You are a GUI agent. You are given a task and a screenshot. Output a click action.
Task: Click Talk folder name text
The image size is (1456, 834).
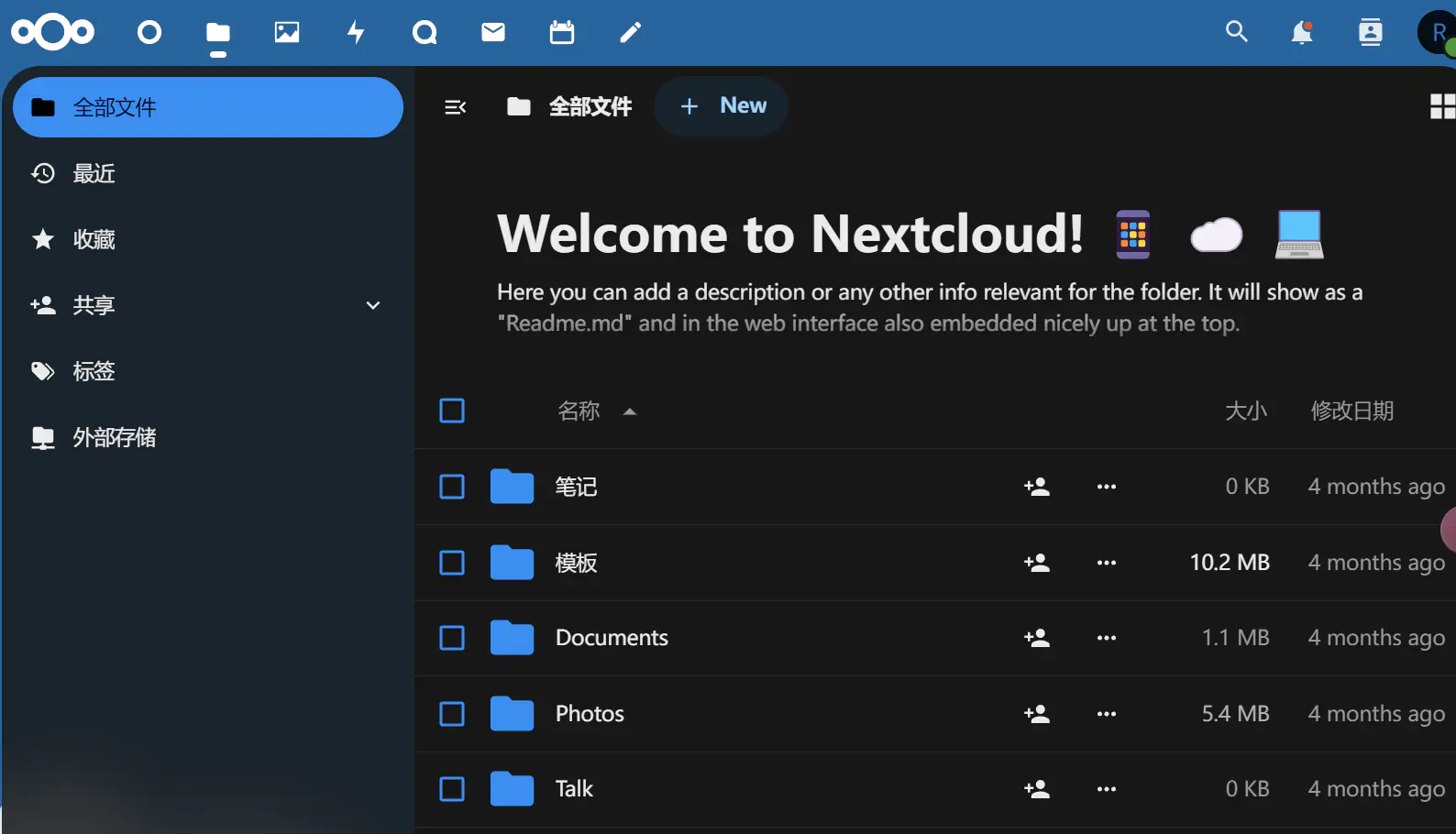574,789
